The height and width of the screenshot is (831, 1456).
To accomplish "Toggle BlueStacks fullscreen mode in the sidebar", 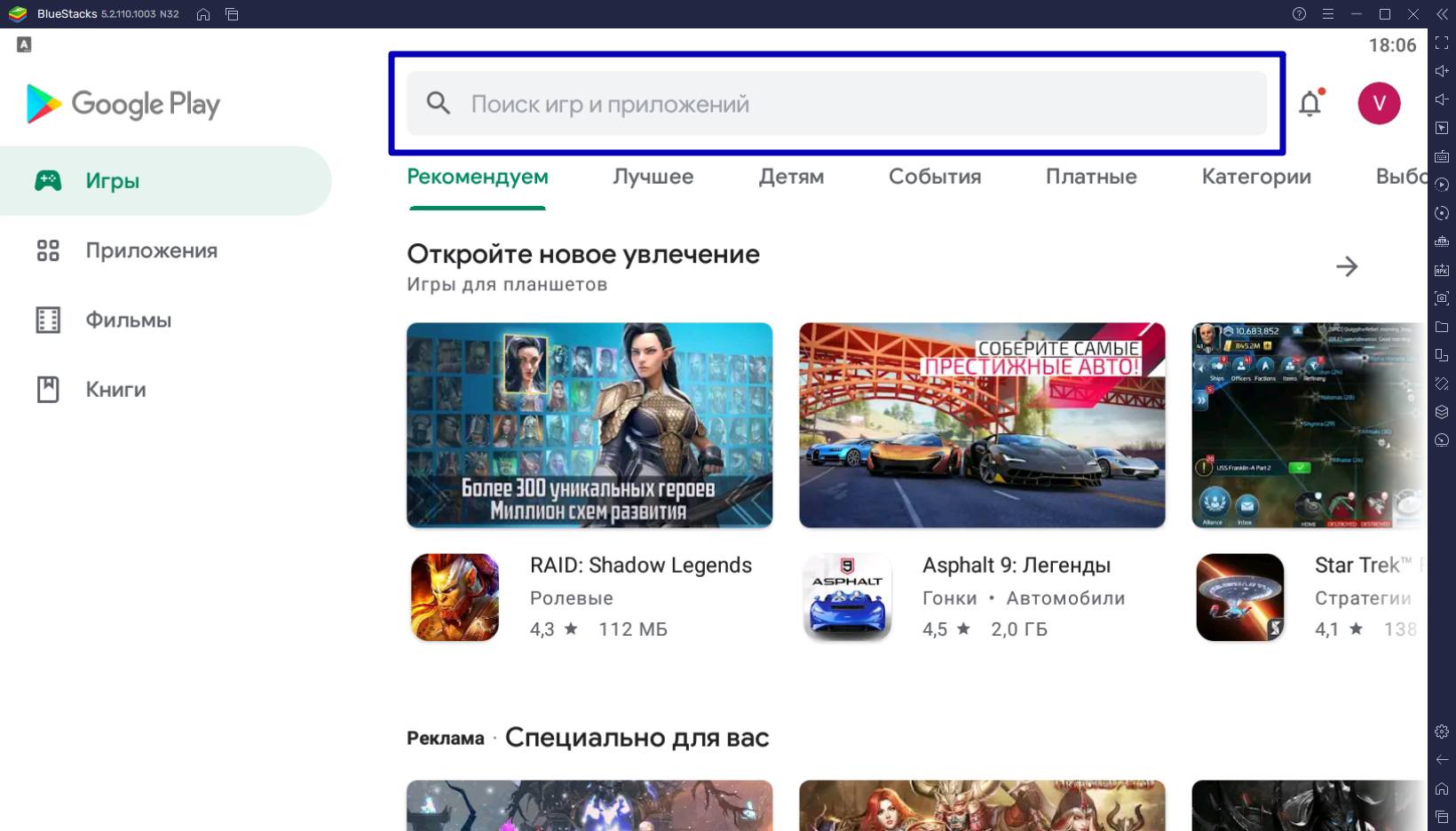I will pos(1442,43).
